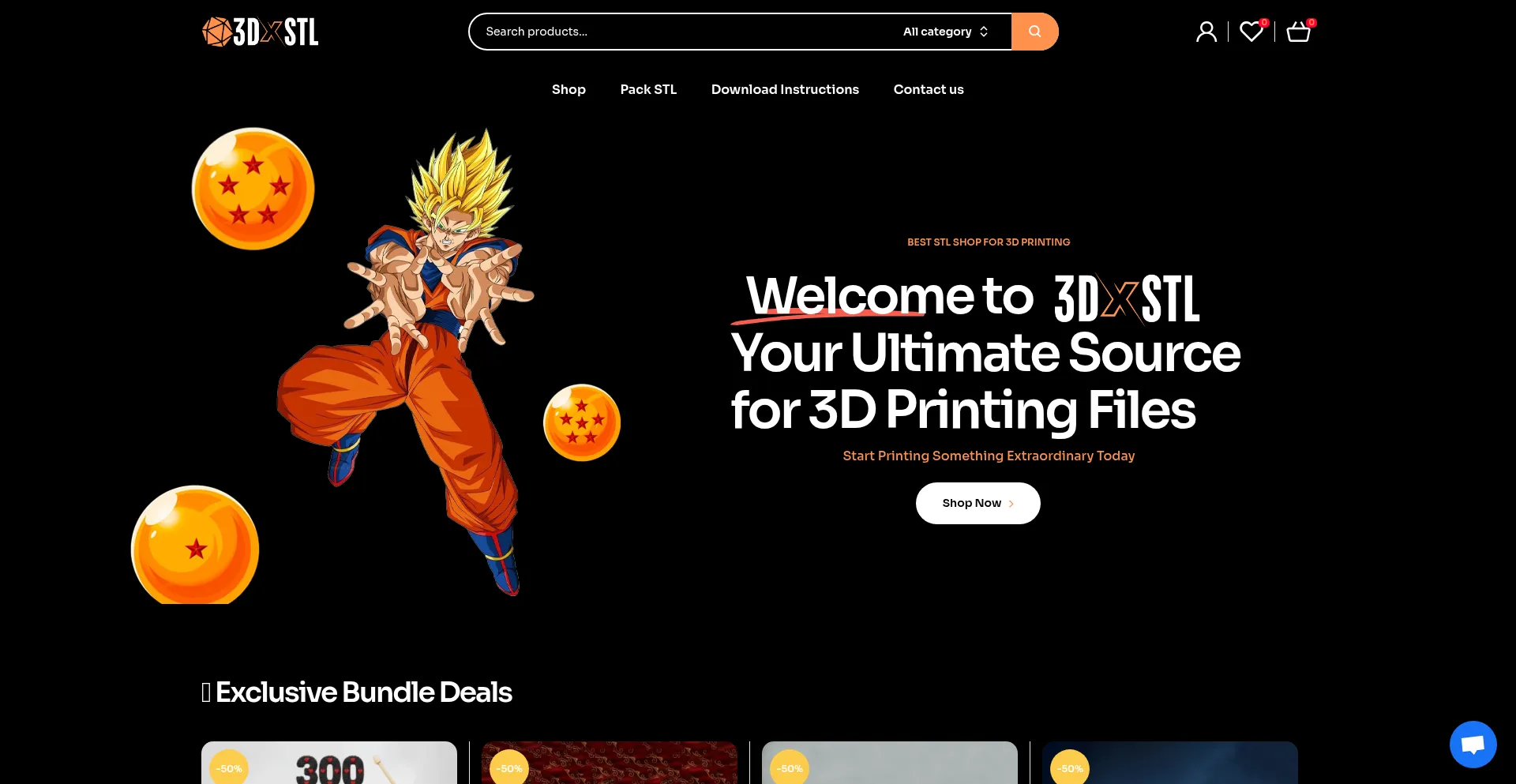The image size is (1516, 784).
Task: Click the four-star dragon ball image
Action: click(x=253, y=189)
